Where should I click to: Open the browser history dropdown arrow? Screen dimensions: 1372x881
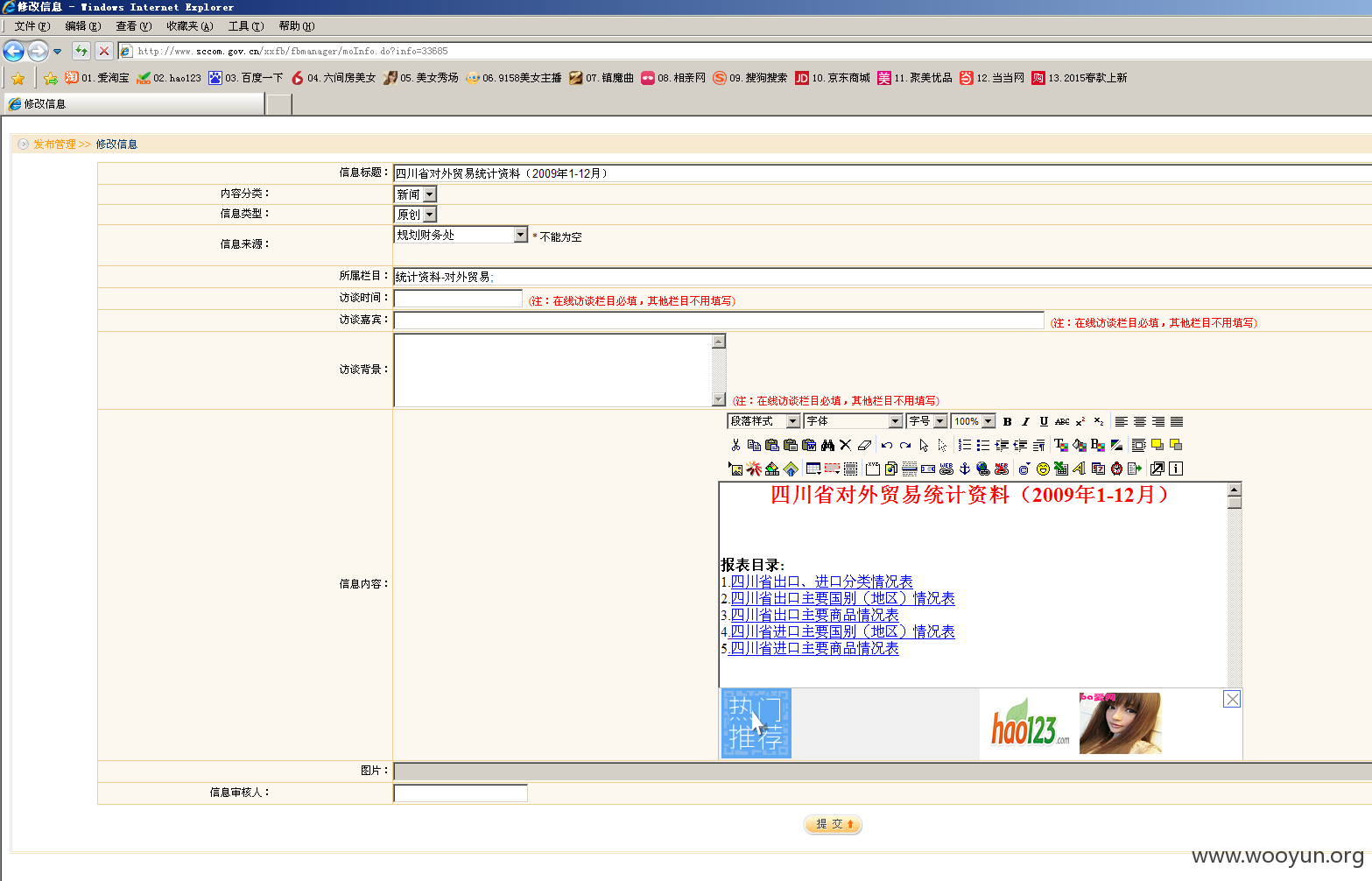(57, 52)
